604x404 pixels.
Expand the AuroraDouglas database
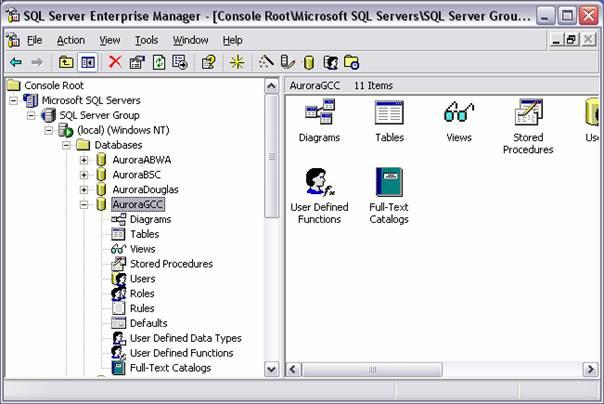(x=84, y=190)
